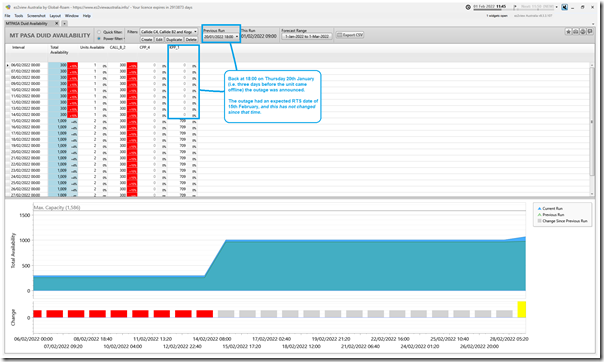
Task: Collapse the toolbar with small arrow below window controls
Action: click(593, 24)
